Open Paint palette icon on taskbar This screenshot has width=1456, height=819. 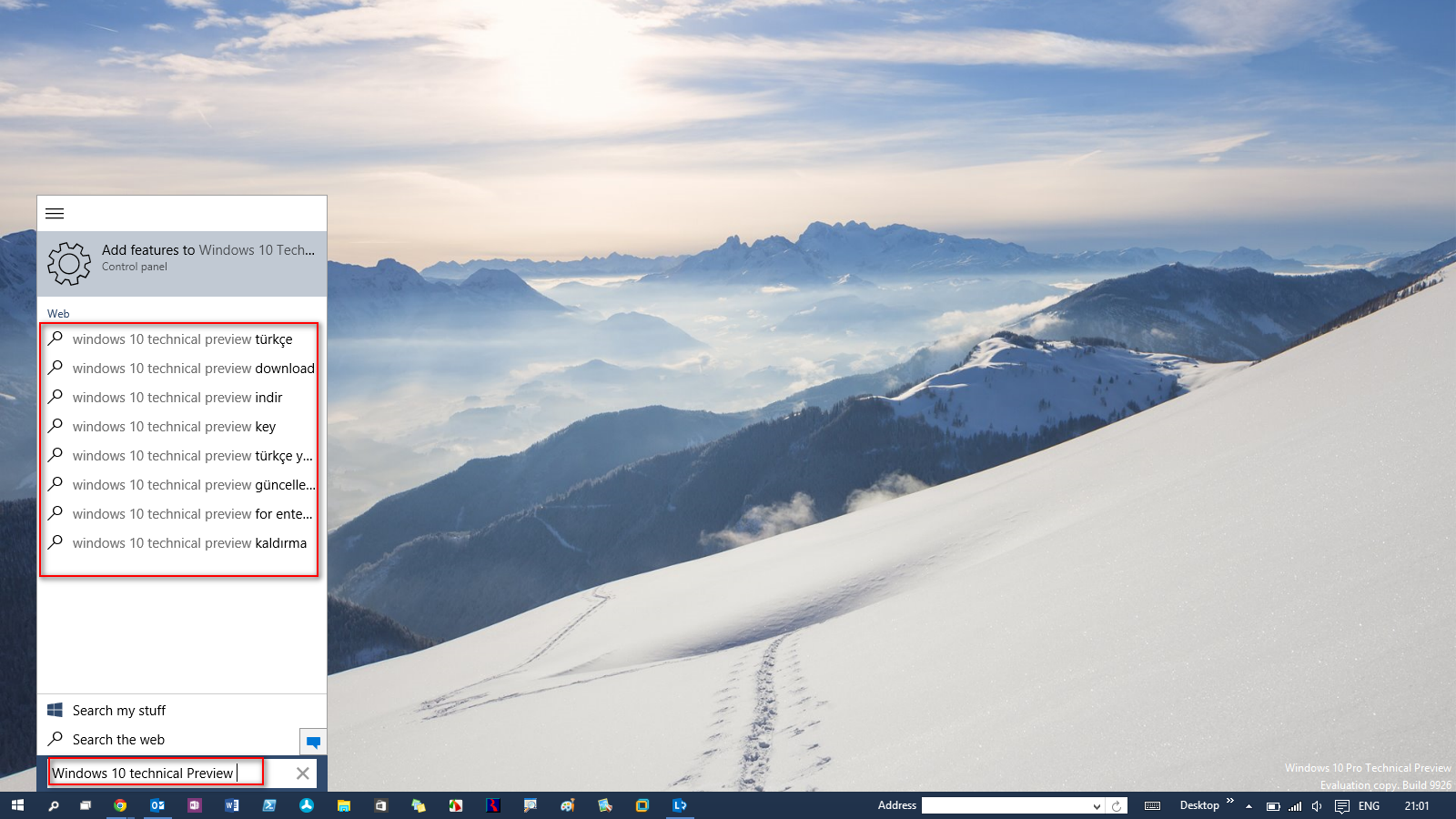click(568, 805)
